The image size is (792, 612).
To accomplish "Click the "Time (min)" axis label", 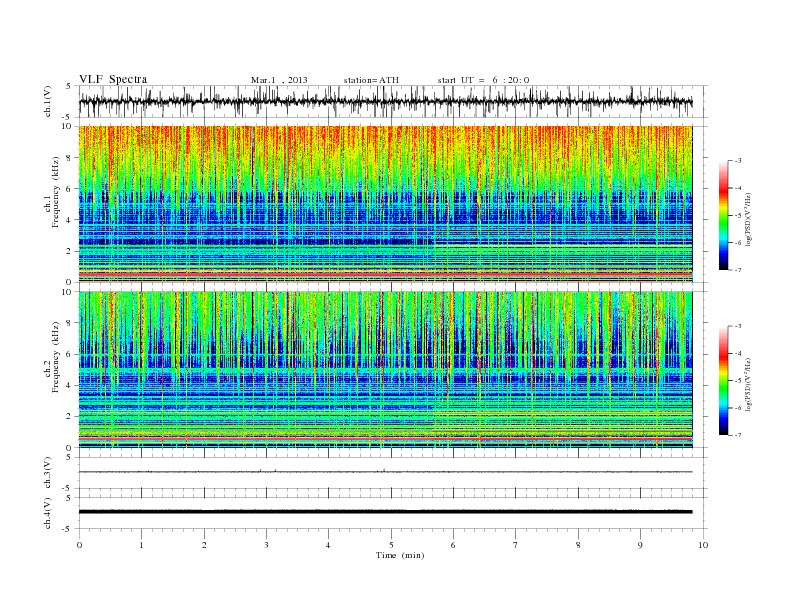I will point(400,555).
